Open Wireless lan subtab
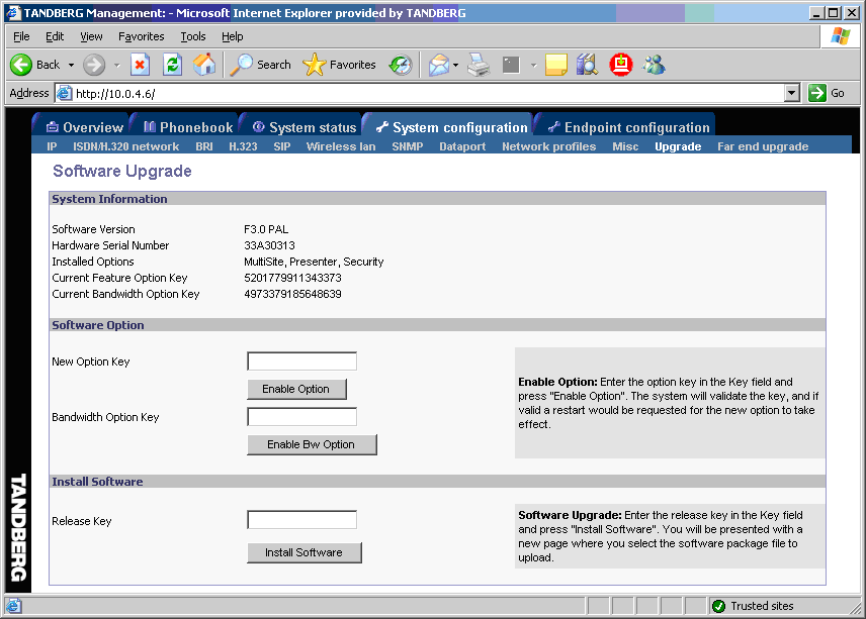Screen dimensions: 866x619 (x=341, y=146)
